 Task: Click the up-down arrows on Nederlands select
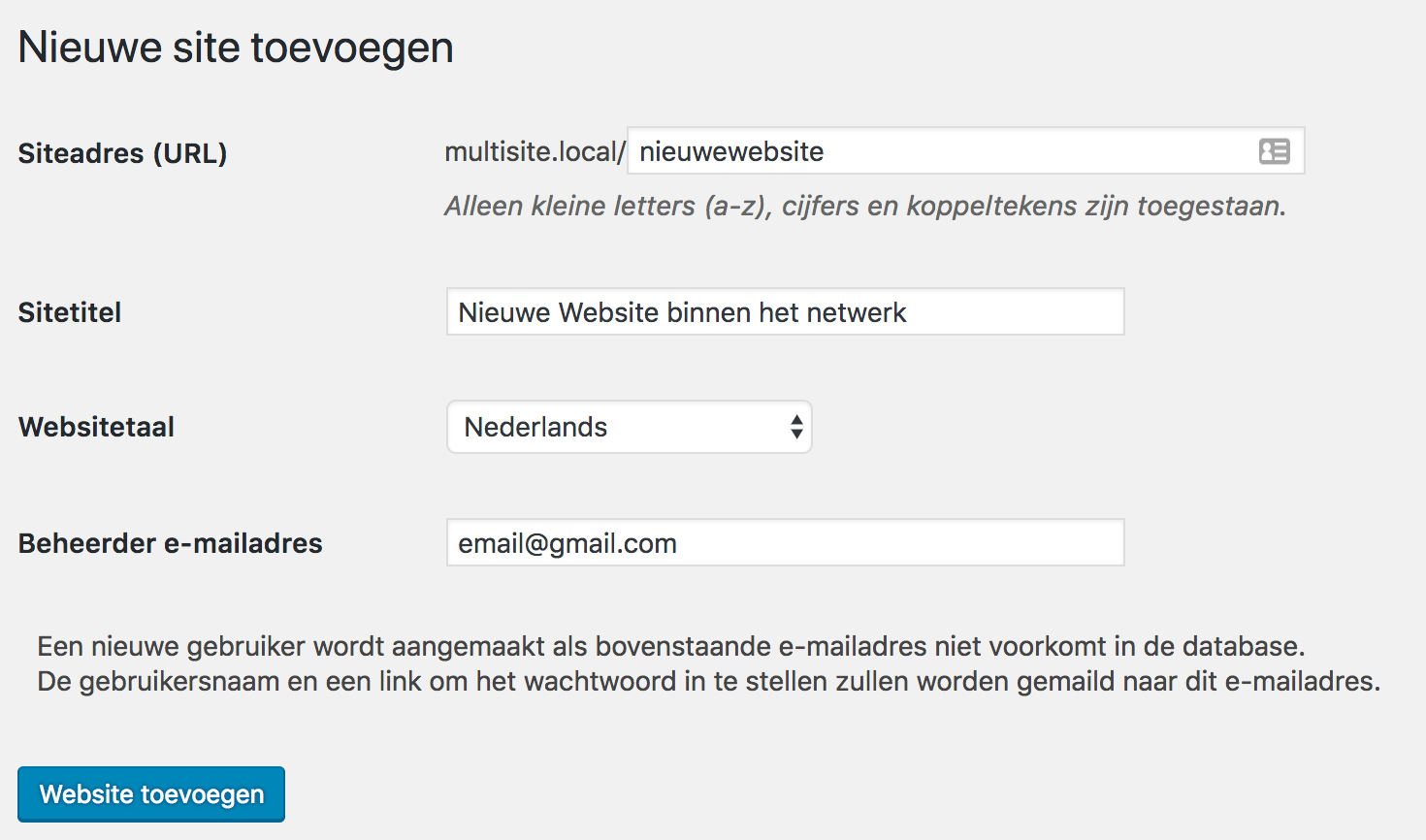796,427
